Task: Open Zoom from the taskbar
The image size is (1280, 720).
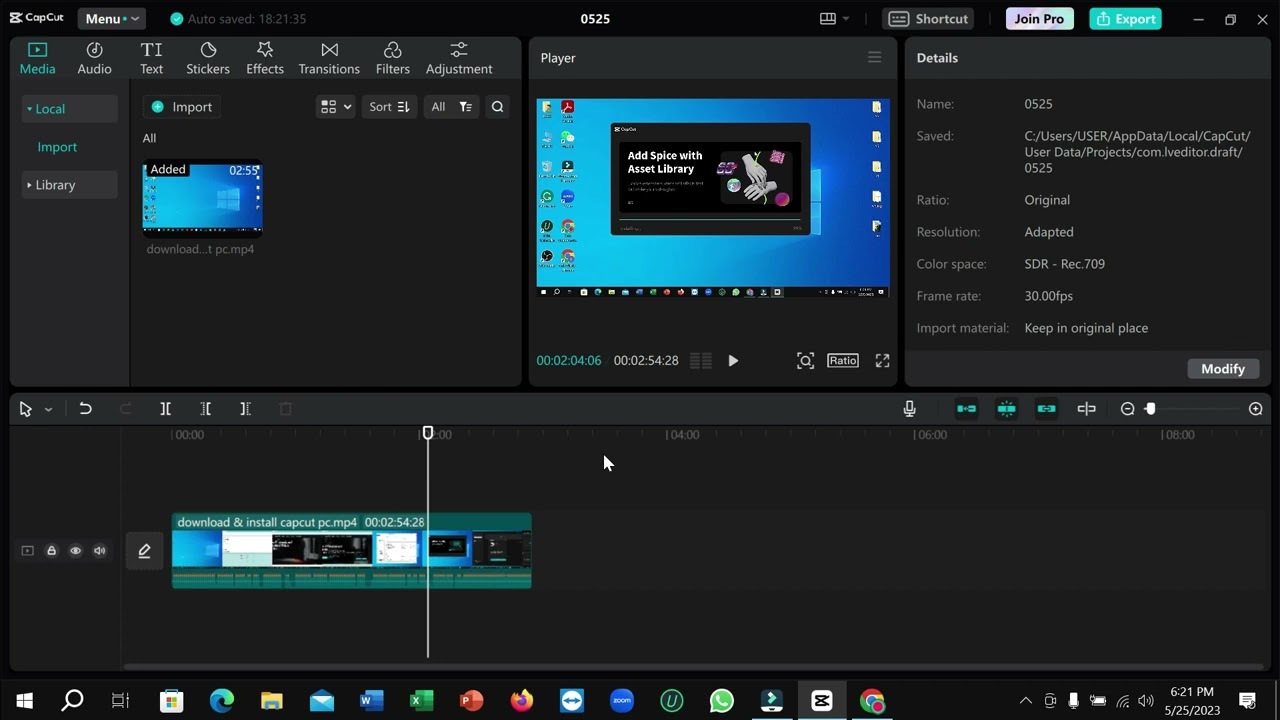Action: (622, 701)
